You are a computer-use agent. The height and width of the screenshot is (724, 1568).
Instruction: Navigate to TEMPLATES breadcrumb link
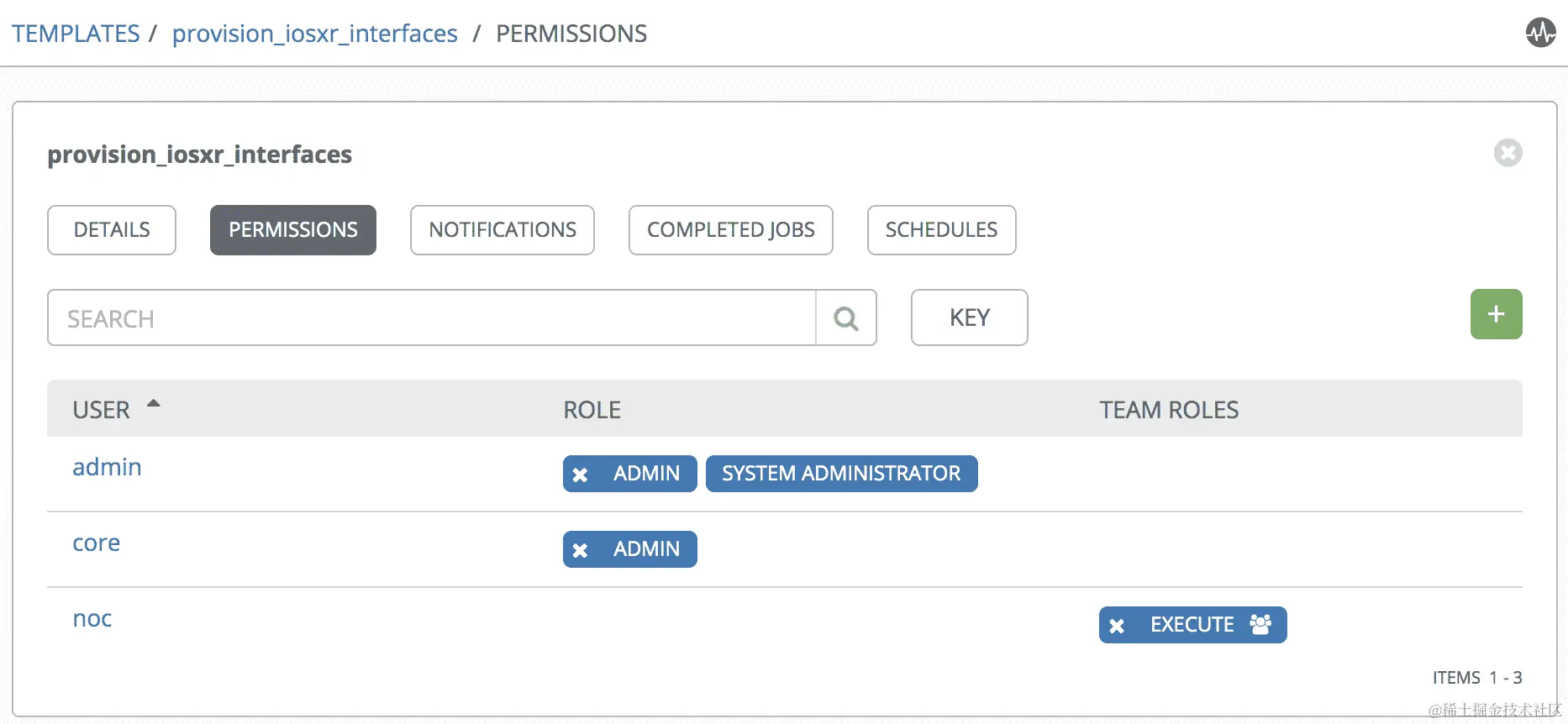(x=76, y=34)
